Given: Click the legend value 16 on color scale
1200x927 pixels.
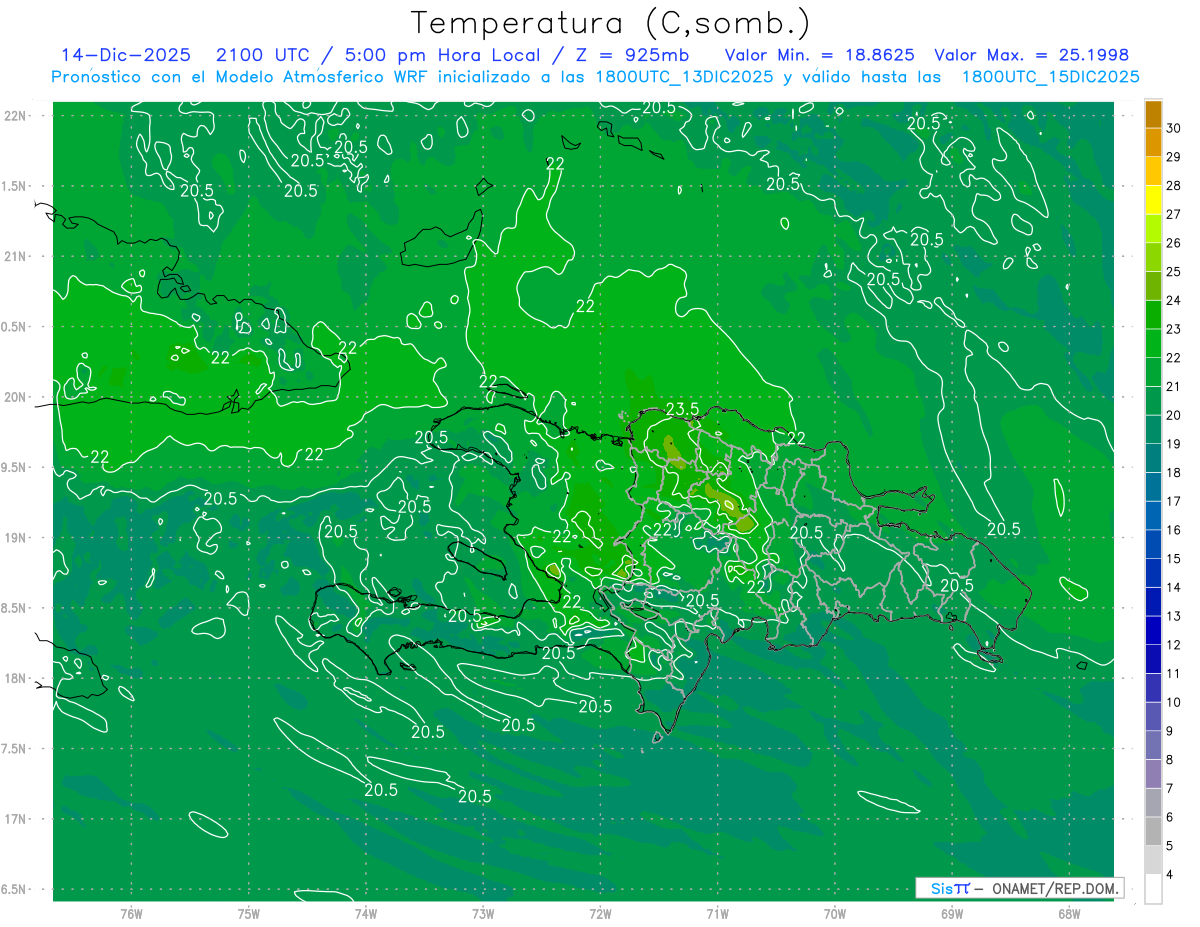Looking at the screenshot, I should coord(1174,530).
